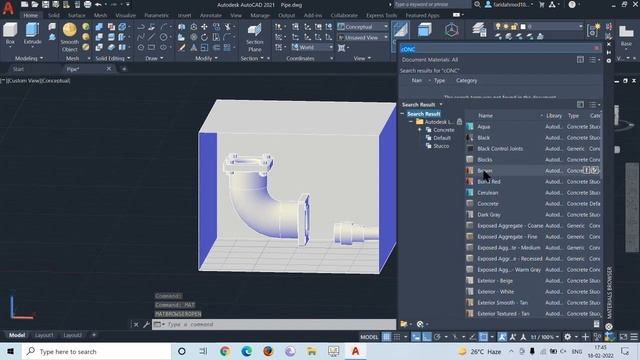This screenshot has height=360, width=640.
Task: Click the clean screen icon on status bar
Action: point(623,337)
